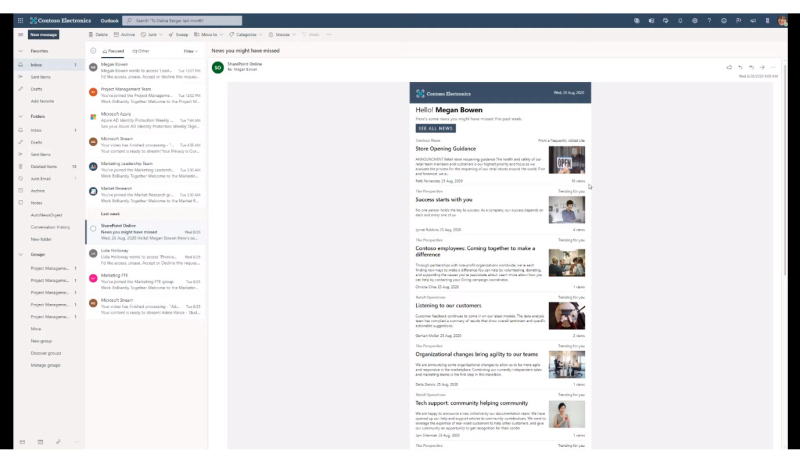This screenshot has height=465, width=800.
Task: Open the Filter dropdown in message list
Action: pyautogui.click(x=190, y=51)
